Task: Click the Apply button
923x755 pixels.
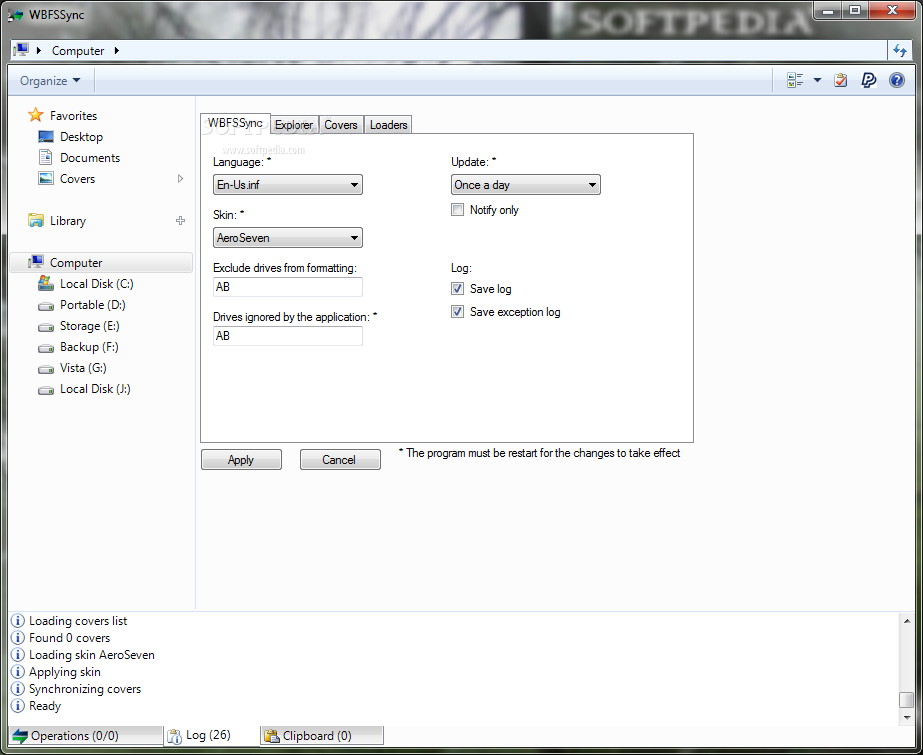Action: pyautogui.click(x=241, y=460)
